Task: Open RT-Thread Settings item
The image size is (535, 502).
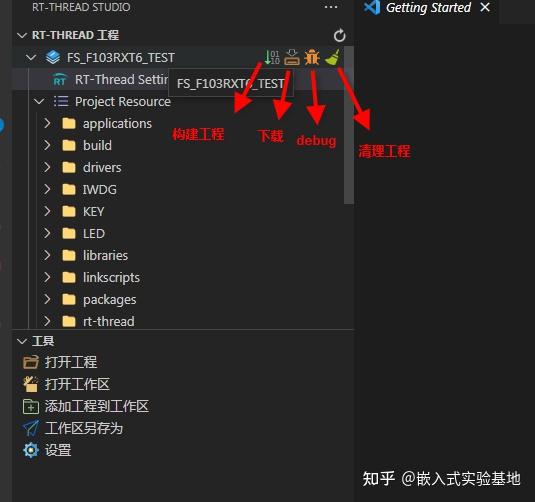Action: tap(111, 80)
